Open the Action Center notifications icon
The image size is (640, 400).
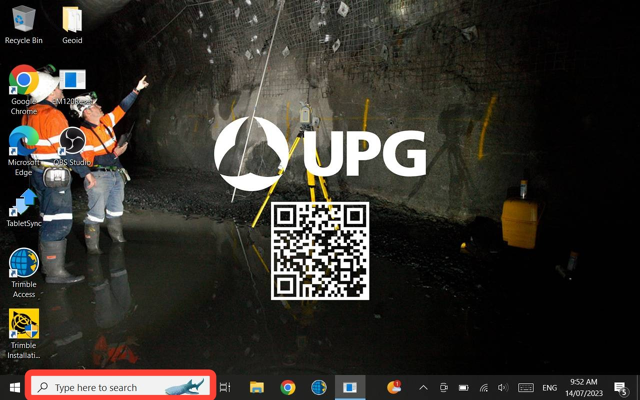click(620, 388)
